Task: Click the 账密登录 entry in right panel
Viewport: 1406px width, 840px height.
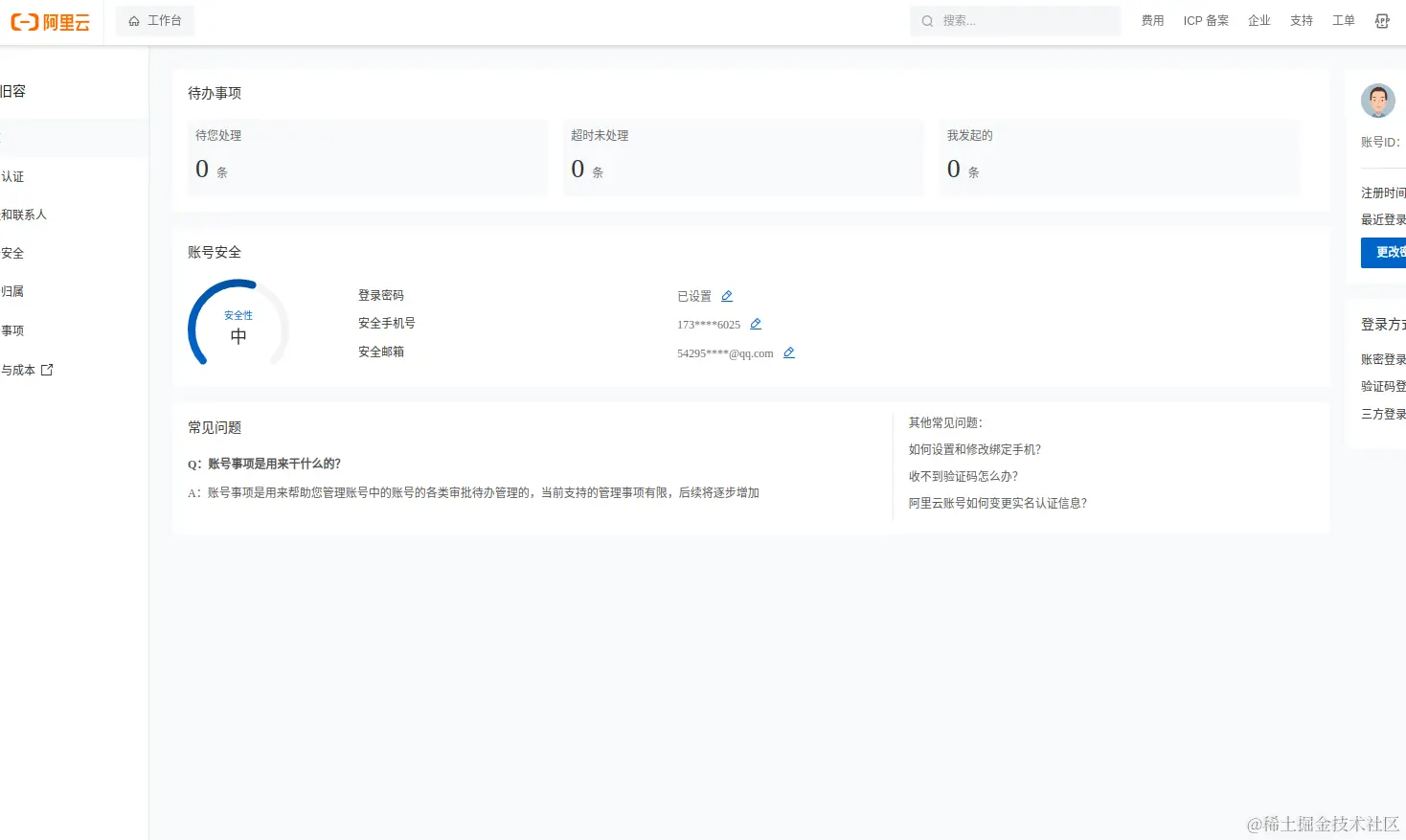Action: point(1383,359)
